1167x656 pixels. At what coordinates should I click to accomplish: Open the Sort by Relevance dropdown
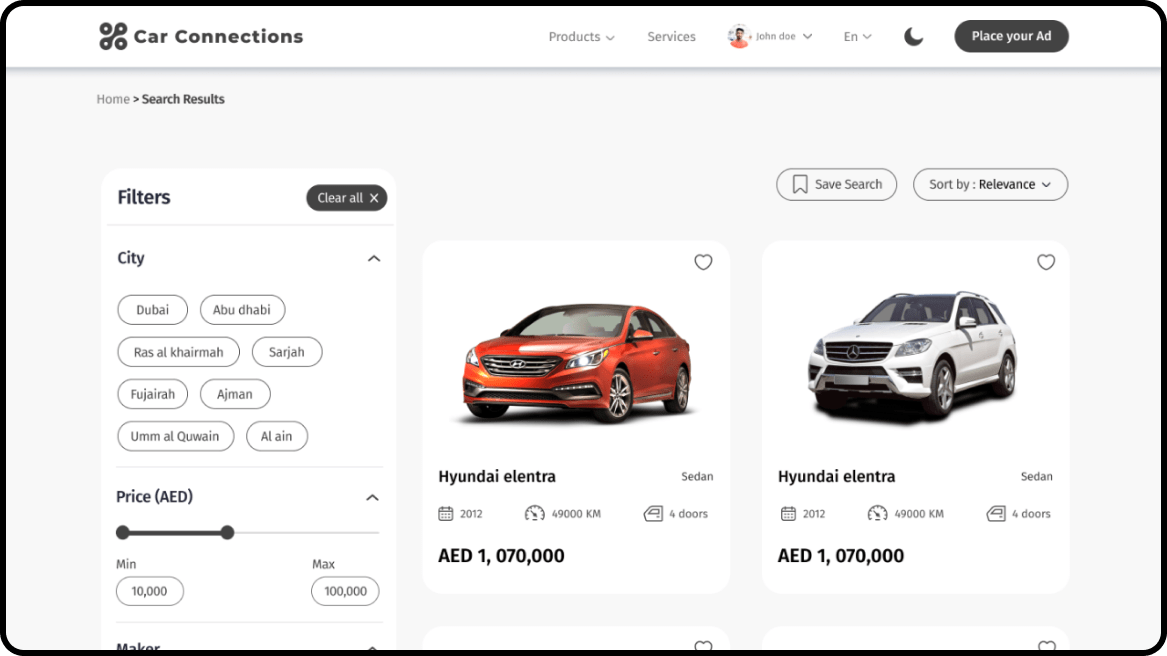[x=989, y=184]
